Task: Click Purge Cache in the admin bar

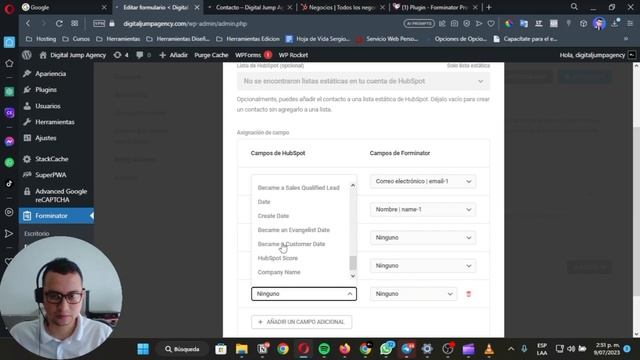Action: (x=211, y=55)
